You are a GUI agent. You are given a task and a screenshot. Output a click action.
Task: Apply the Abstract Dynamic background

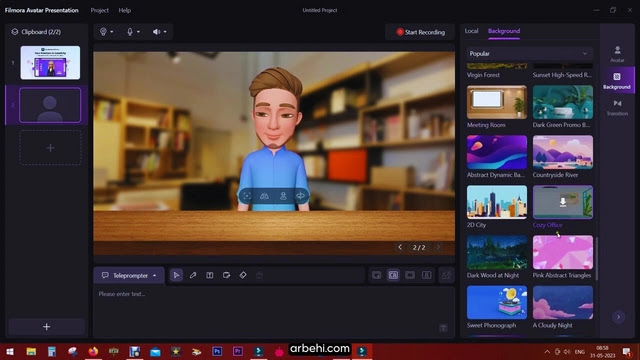497,152
